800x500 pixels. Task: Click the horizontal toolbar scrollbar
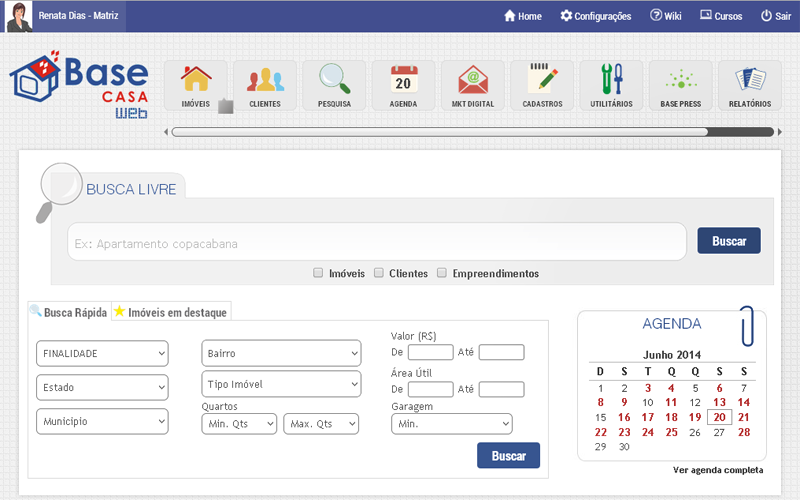click(x=442, y=131)
